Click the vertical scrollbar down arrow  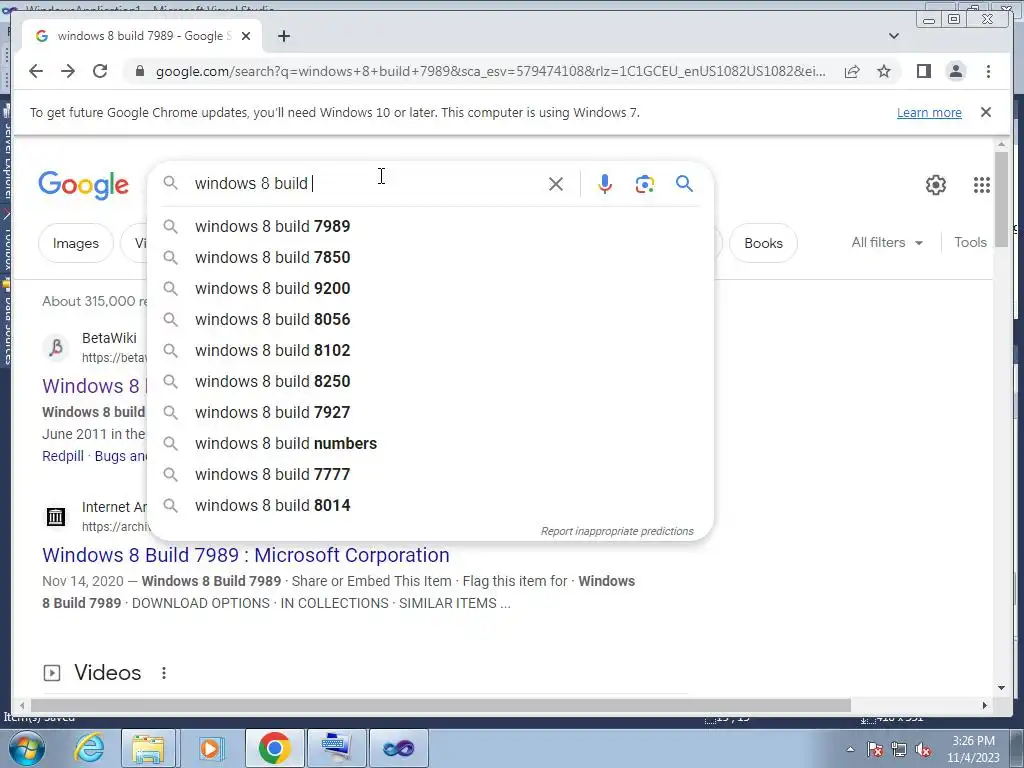pos(1002,687)
